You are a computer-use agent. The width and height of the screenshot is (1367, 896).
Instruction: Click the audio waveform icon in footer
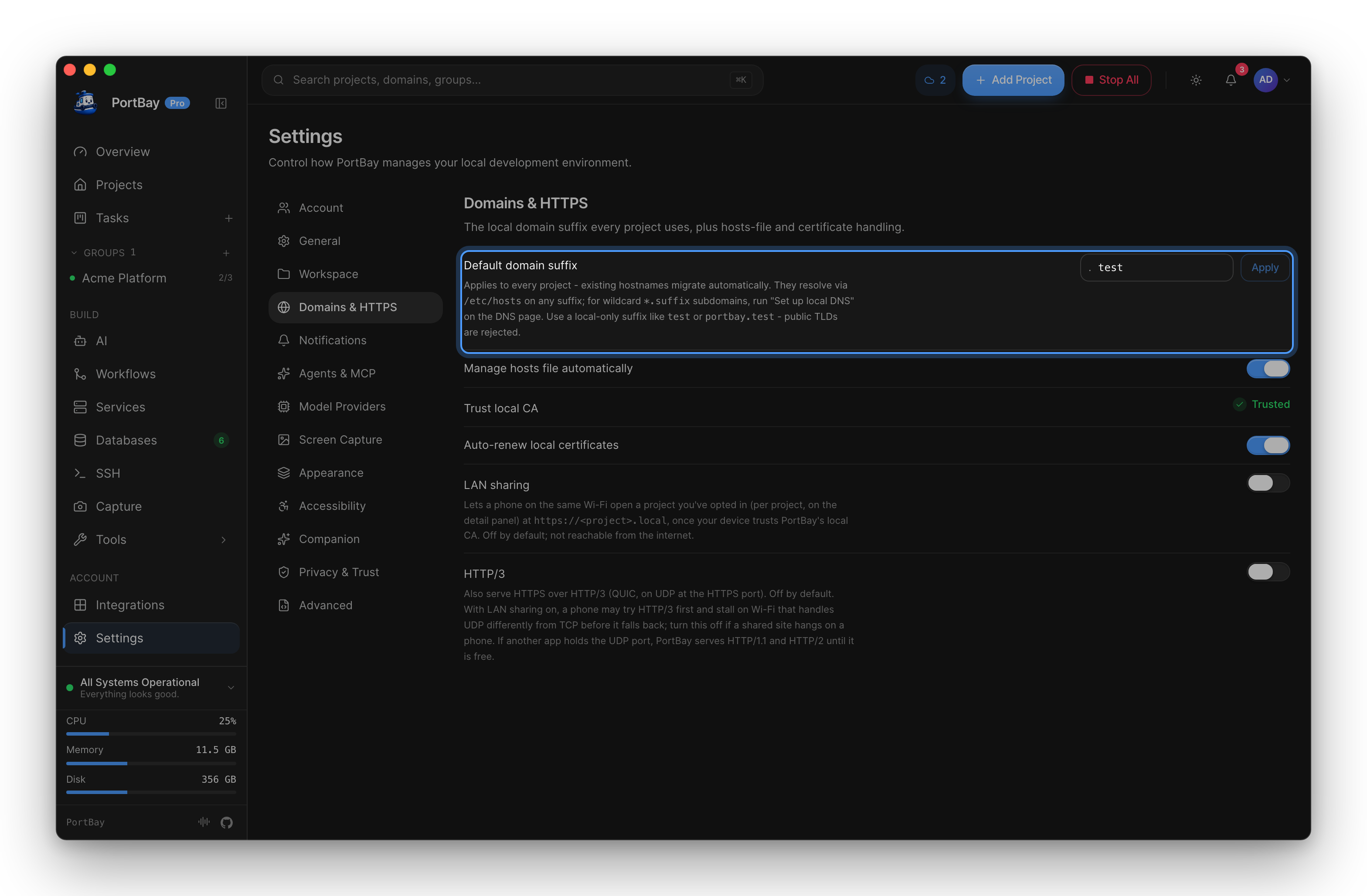pyautogui.click(x=204, y=822)
